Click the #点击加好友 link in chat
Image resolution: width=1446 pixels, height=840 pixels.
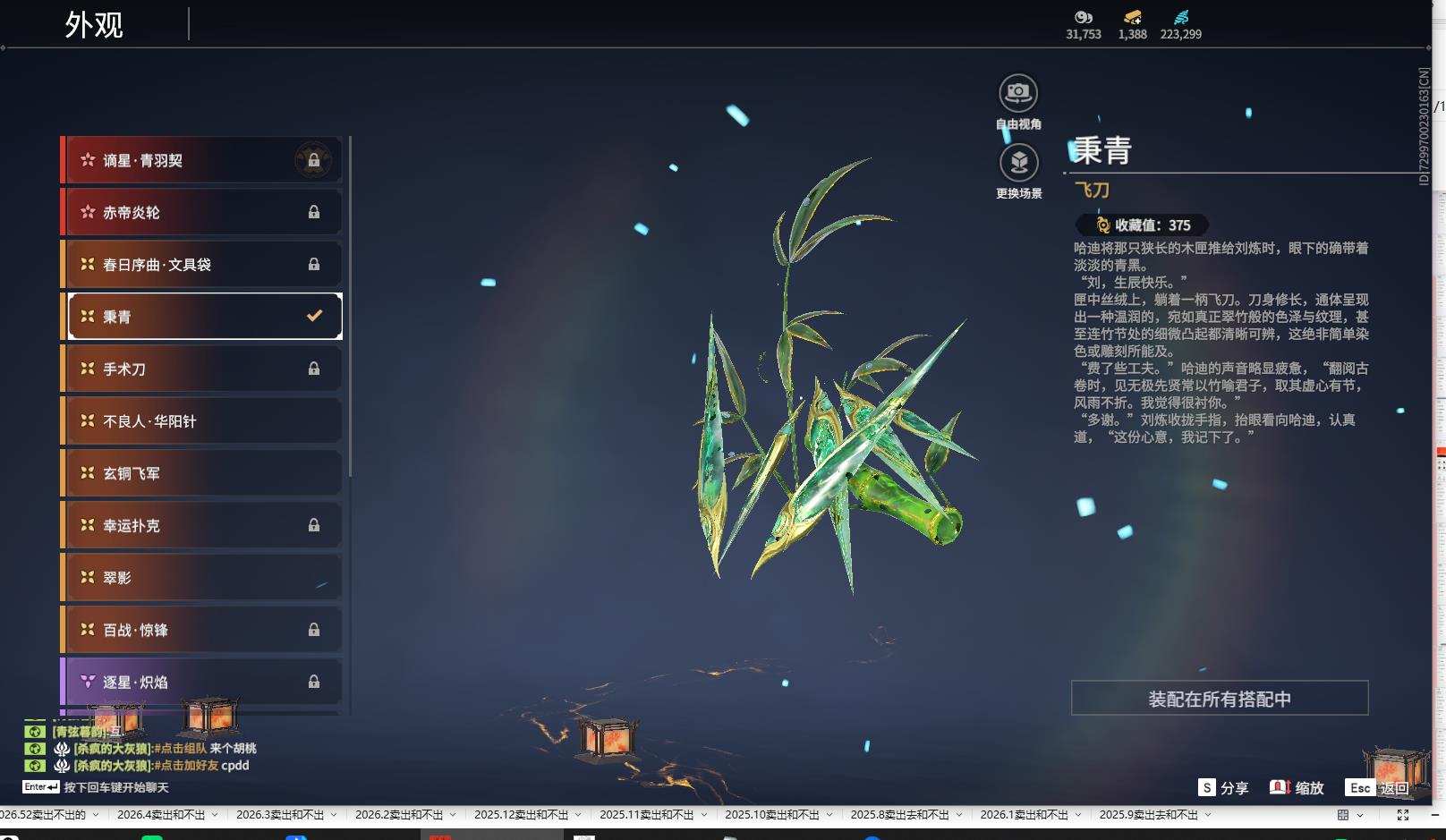[186, 765]
